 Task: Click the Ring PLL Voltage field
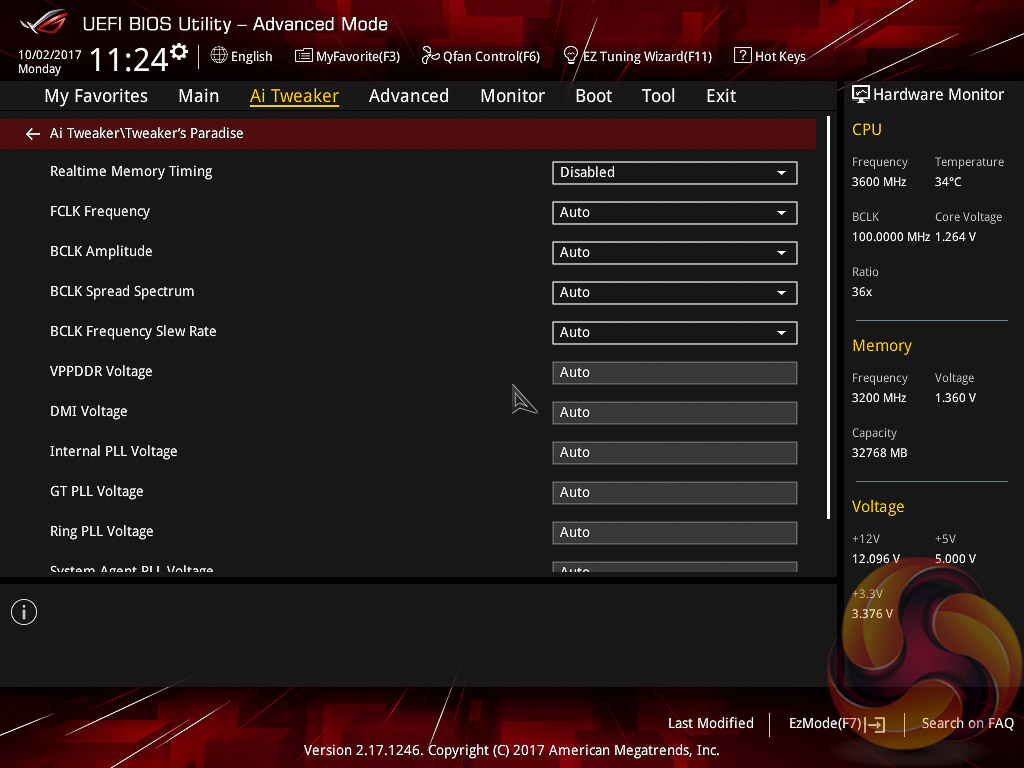pyautogui.click(x=675, y=532)
